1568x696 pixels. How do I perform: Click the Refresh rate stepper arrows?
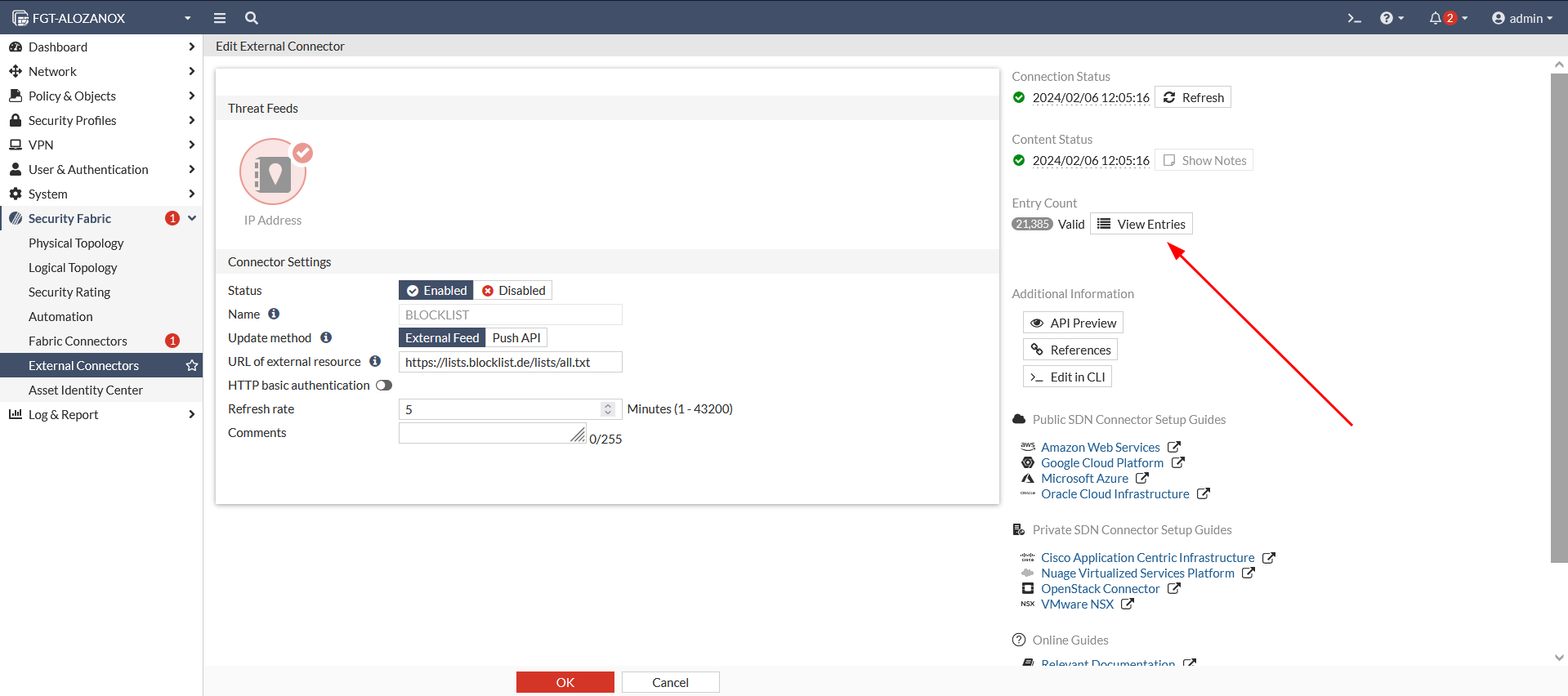(608, 409)
